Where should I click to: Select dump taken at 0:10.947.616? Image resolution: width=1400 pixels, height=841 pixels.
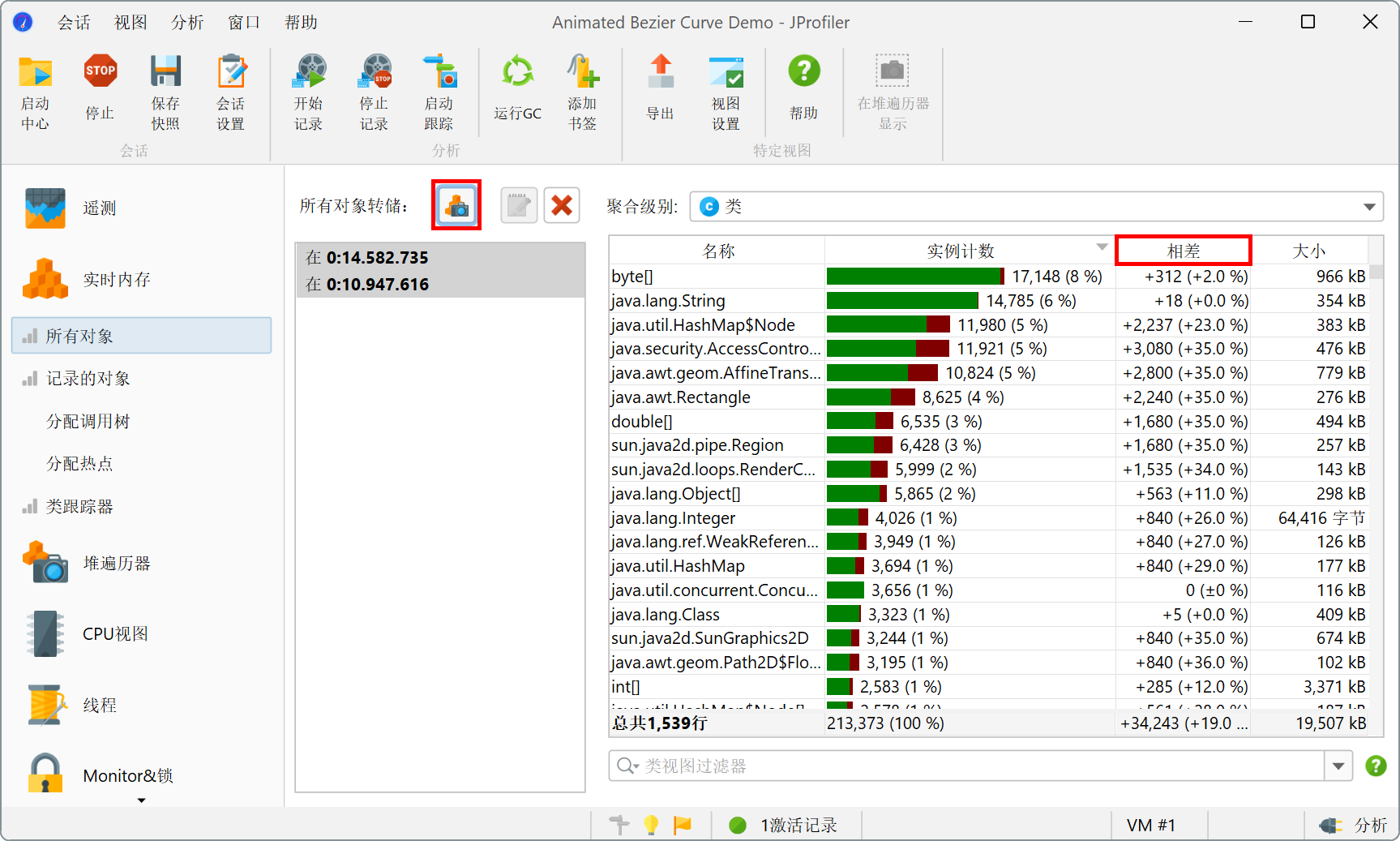pyautogui.click(x=440, y=285)
